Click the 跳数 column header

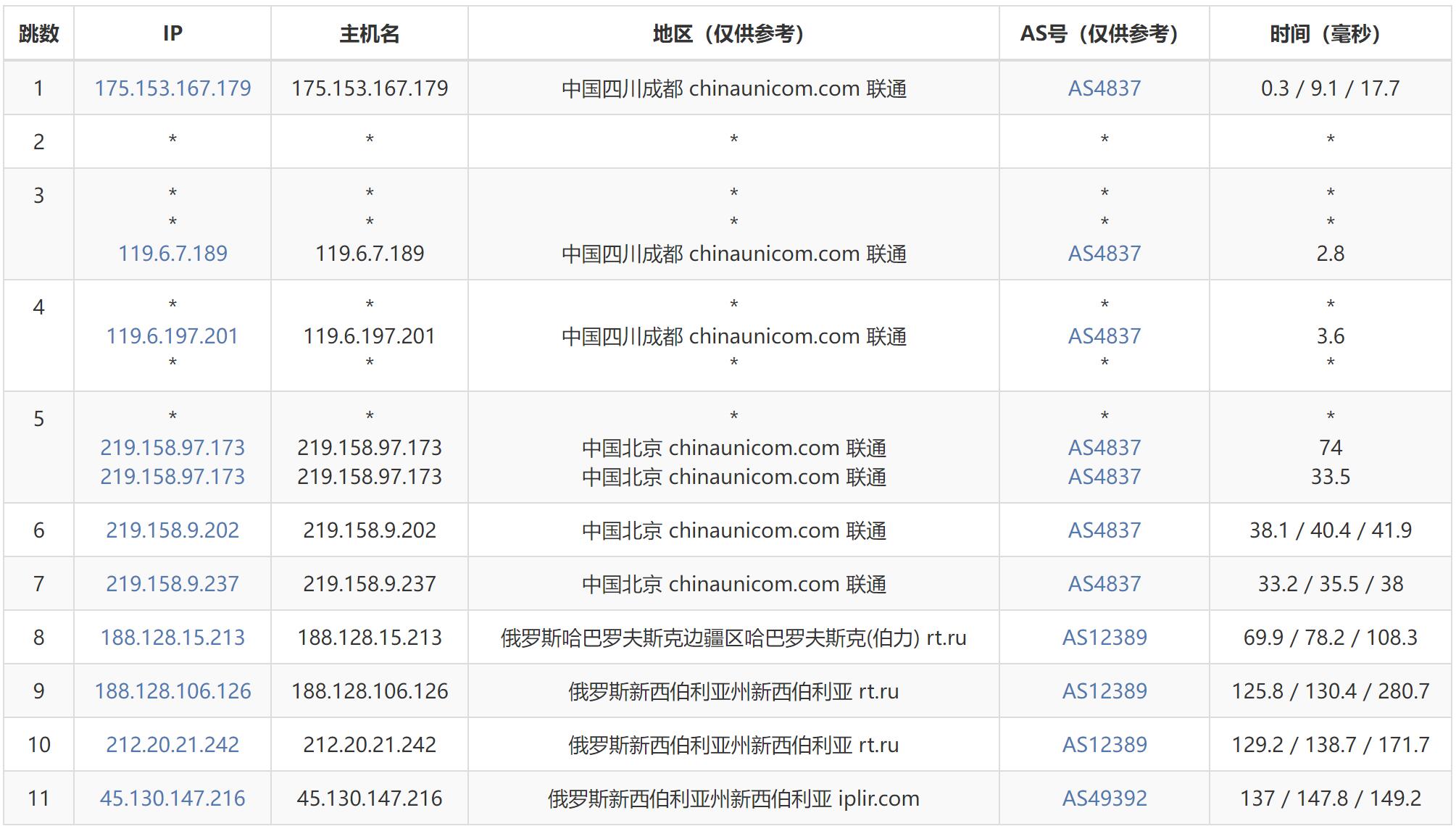pos(39,33)
